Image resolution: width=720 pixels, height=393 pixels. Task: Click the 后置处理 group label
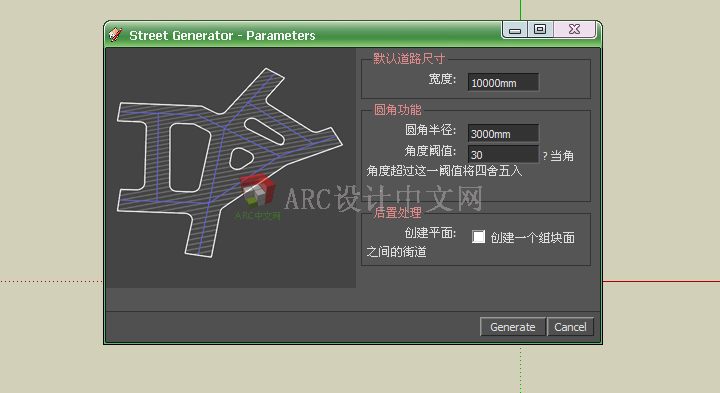point(398,213)
